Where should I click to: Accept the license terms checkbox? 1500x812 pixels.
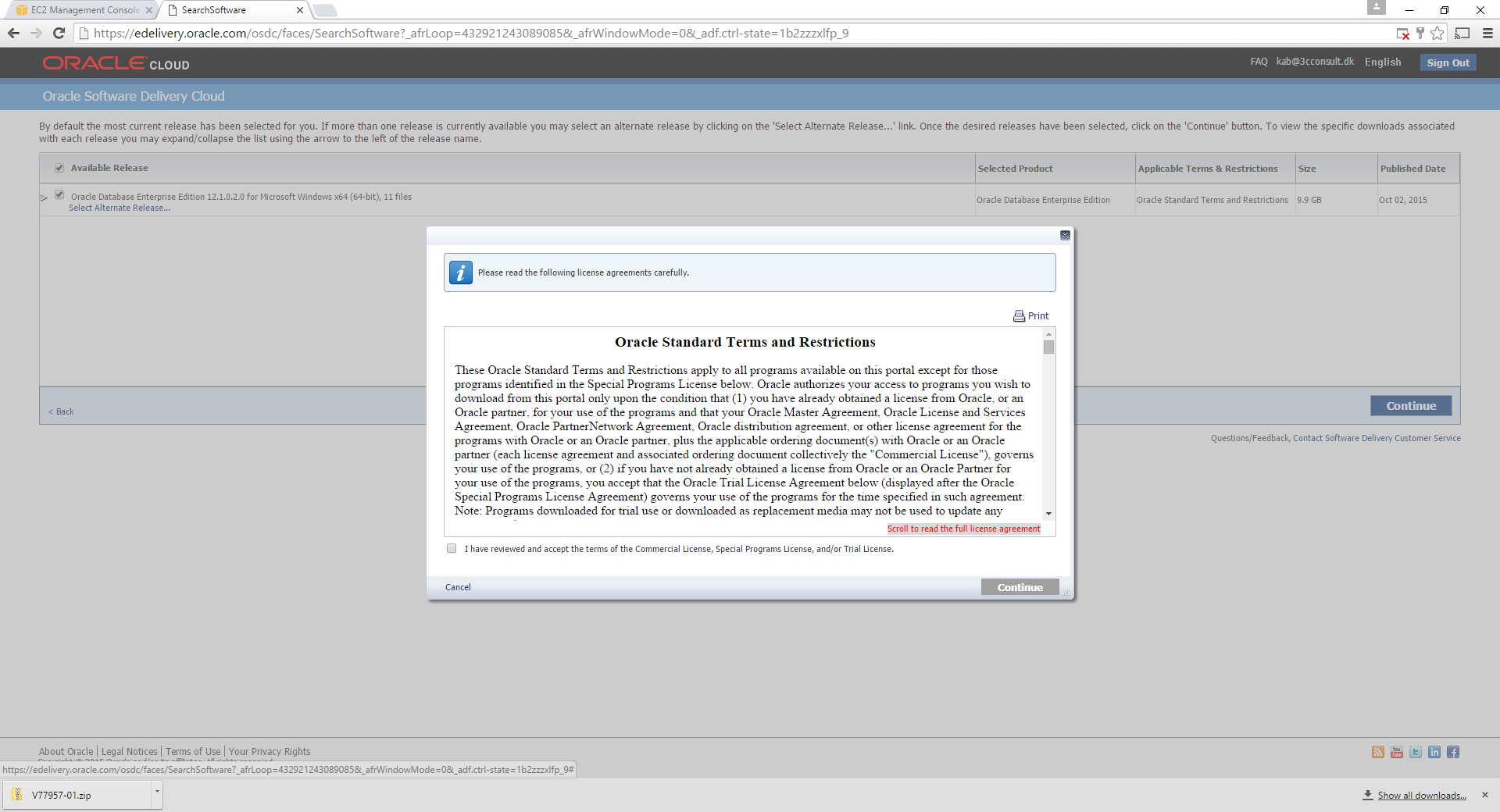click(452, 548)
